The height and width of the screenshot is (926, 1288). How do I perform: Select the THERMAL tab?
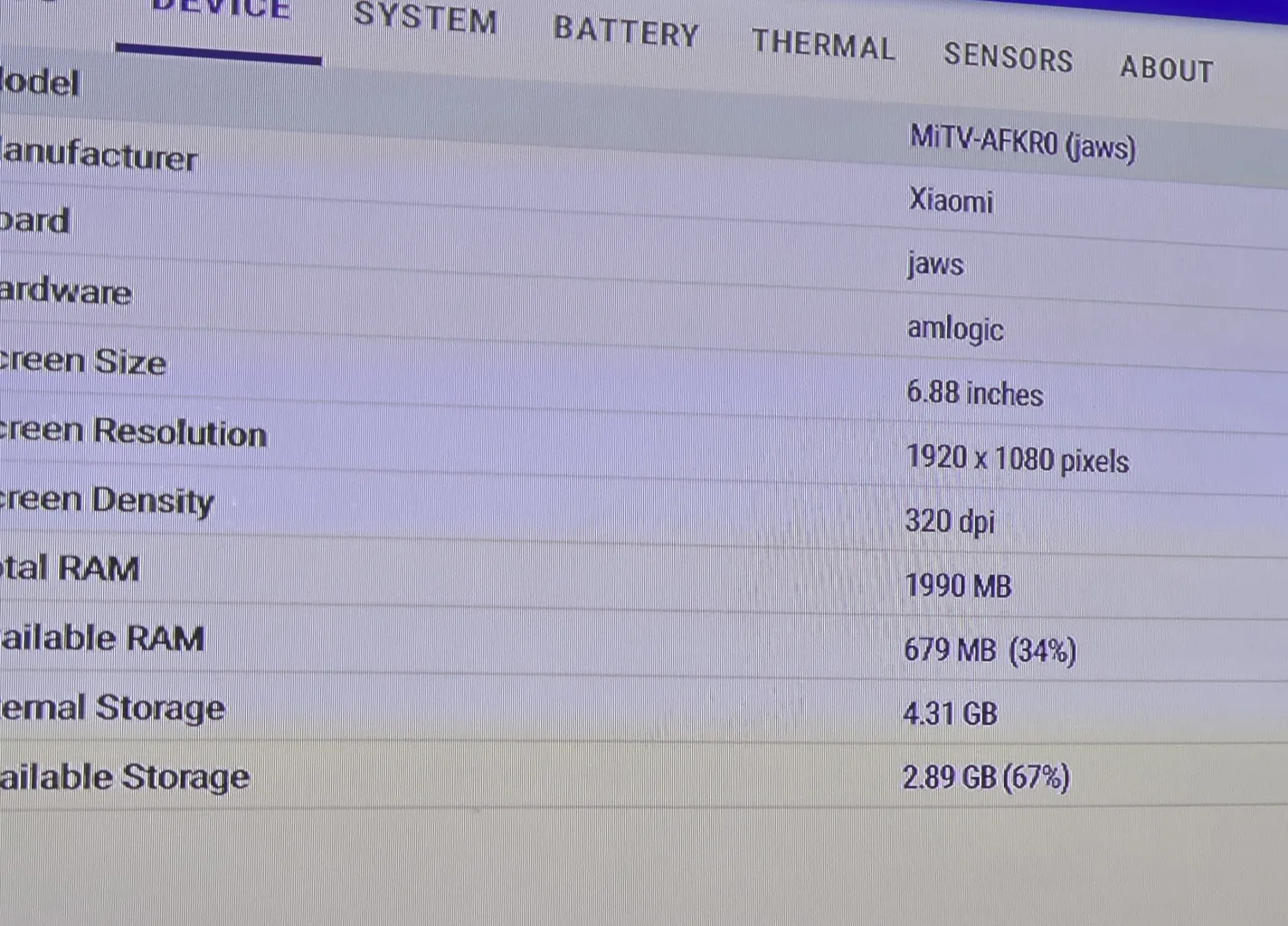coord(823,45)
